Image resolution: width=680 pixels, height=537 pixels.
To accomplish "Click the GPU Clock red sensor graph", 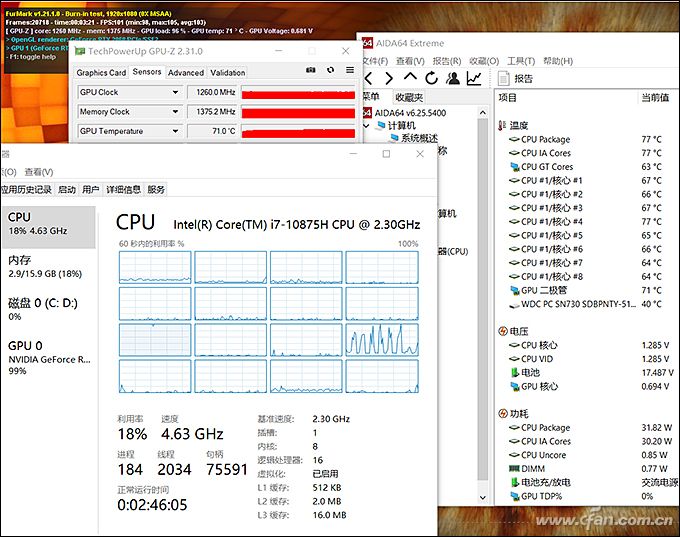I will [298, 92].
